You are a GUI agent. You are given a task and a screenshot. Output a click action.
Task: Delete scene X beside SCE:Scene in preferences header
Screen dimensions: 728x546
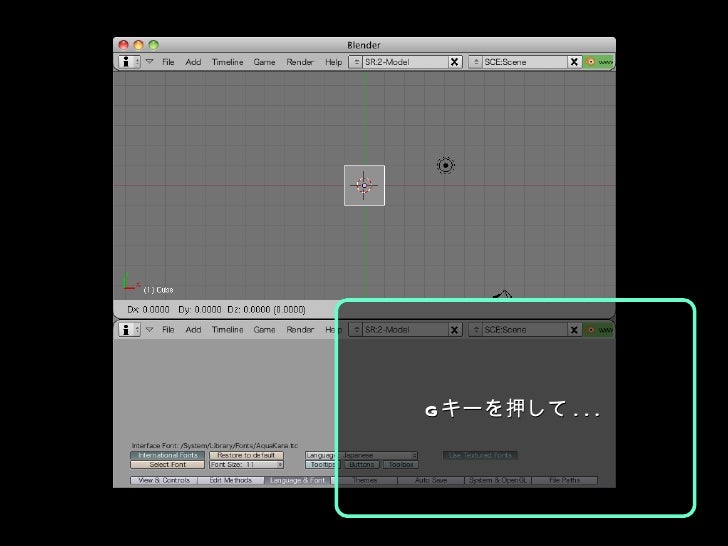coord(574,330)
